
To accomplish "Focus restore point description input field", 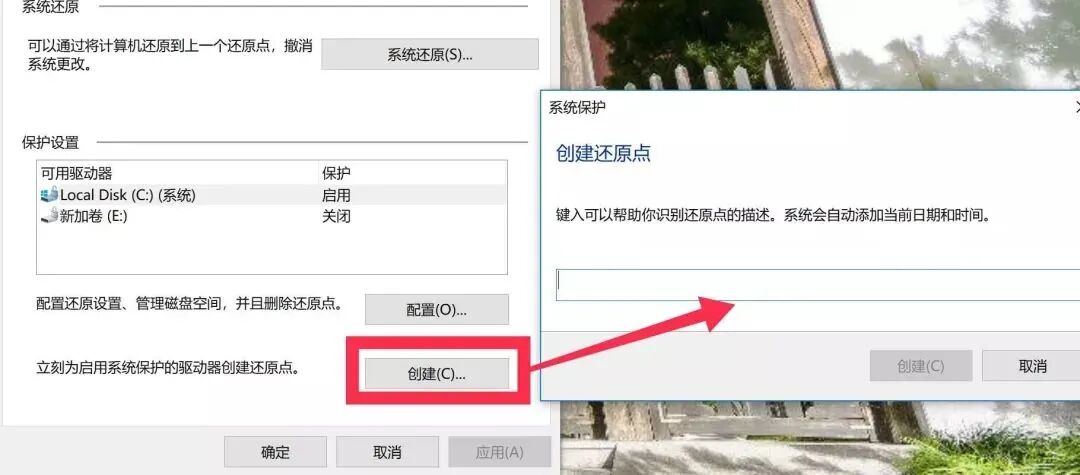I will tap(818, 284).
